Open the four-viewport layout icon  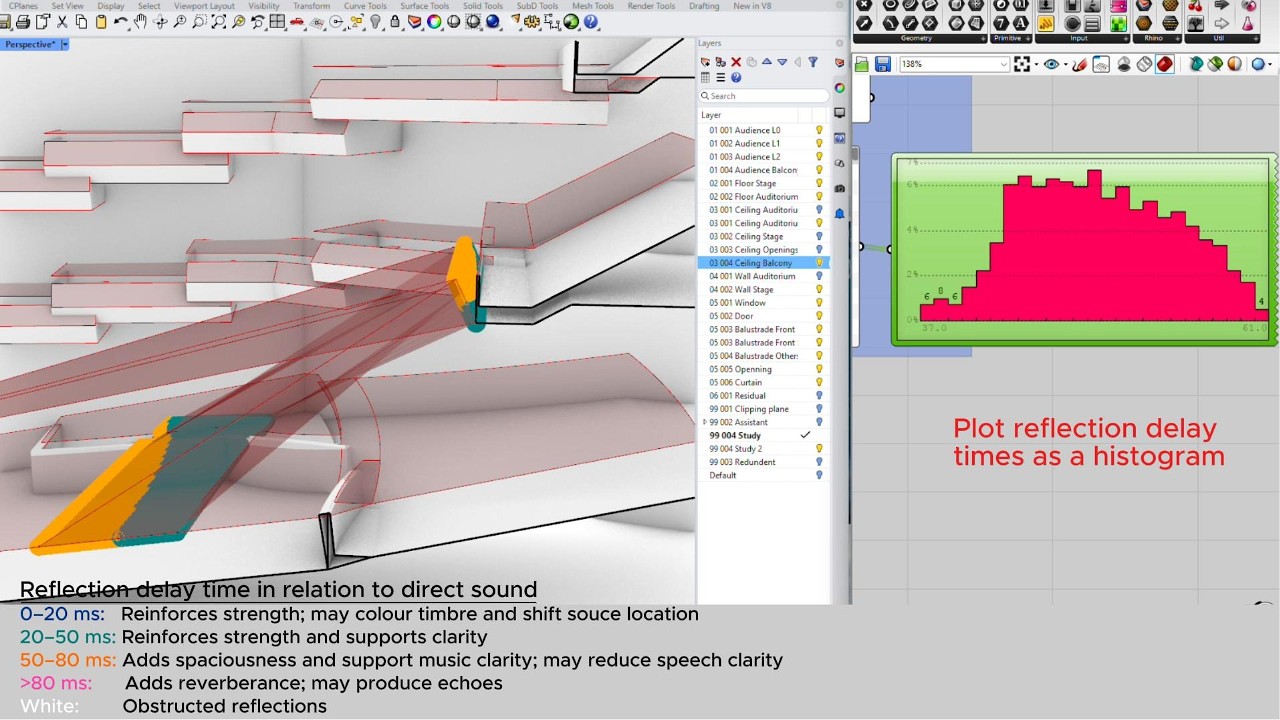point(278,22)
